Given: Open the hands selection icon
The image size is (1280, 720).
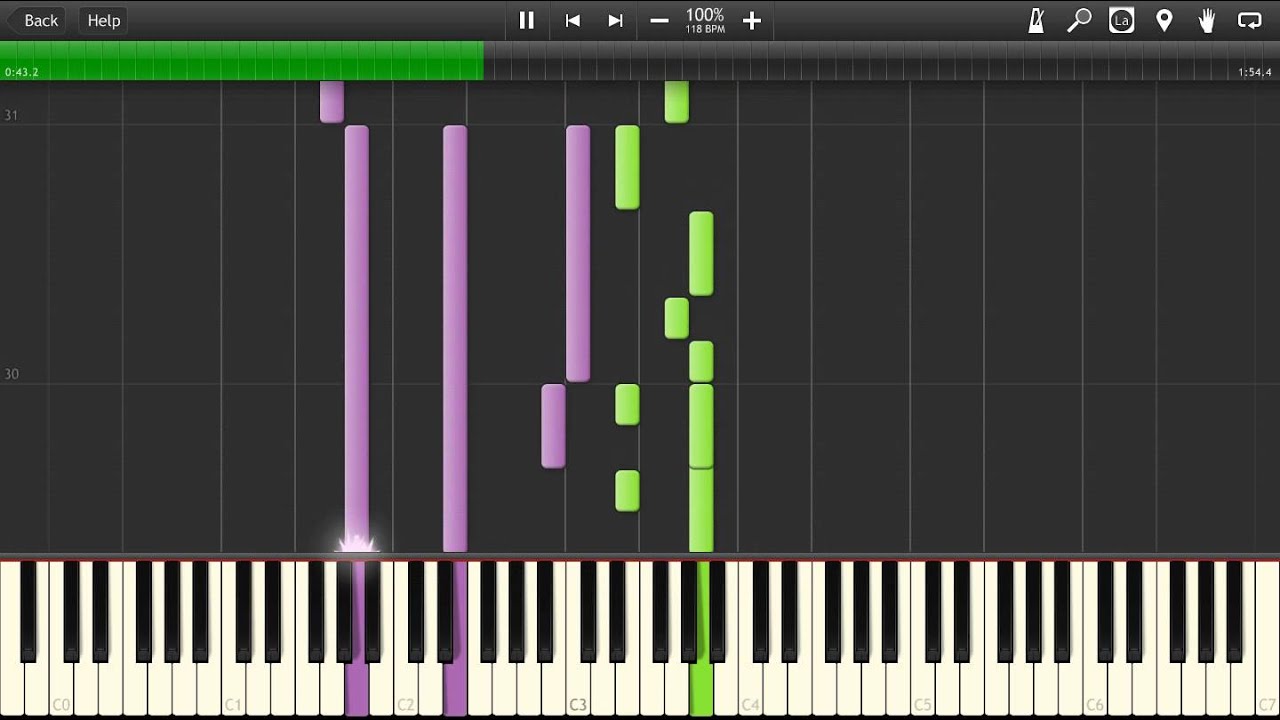Looking at the screenshot, I should [1207, 20].
